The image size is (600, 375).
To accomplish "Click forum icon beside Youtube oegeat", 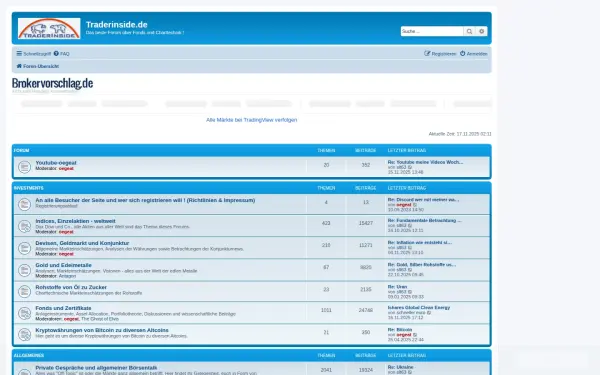I will (24, 167).
